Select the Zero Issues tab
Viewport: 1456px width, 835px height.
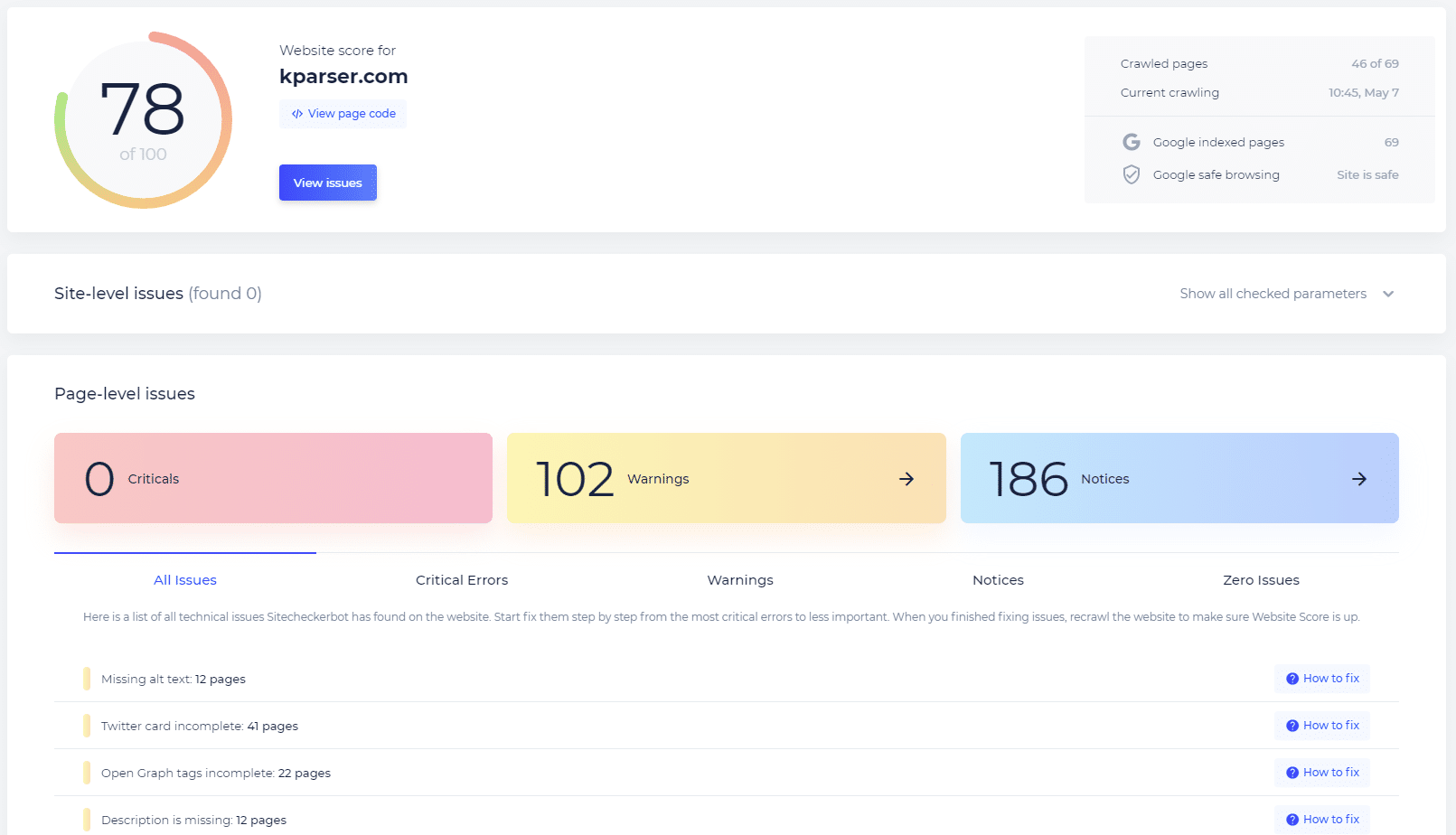pos(1261,580)
